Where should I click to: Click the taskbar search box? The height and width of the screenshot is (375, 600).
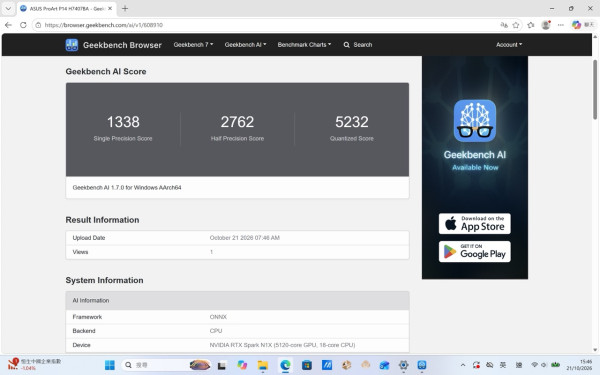(166, 365)
